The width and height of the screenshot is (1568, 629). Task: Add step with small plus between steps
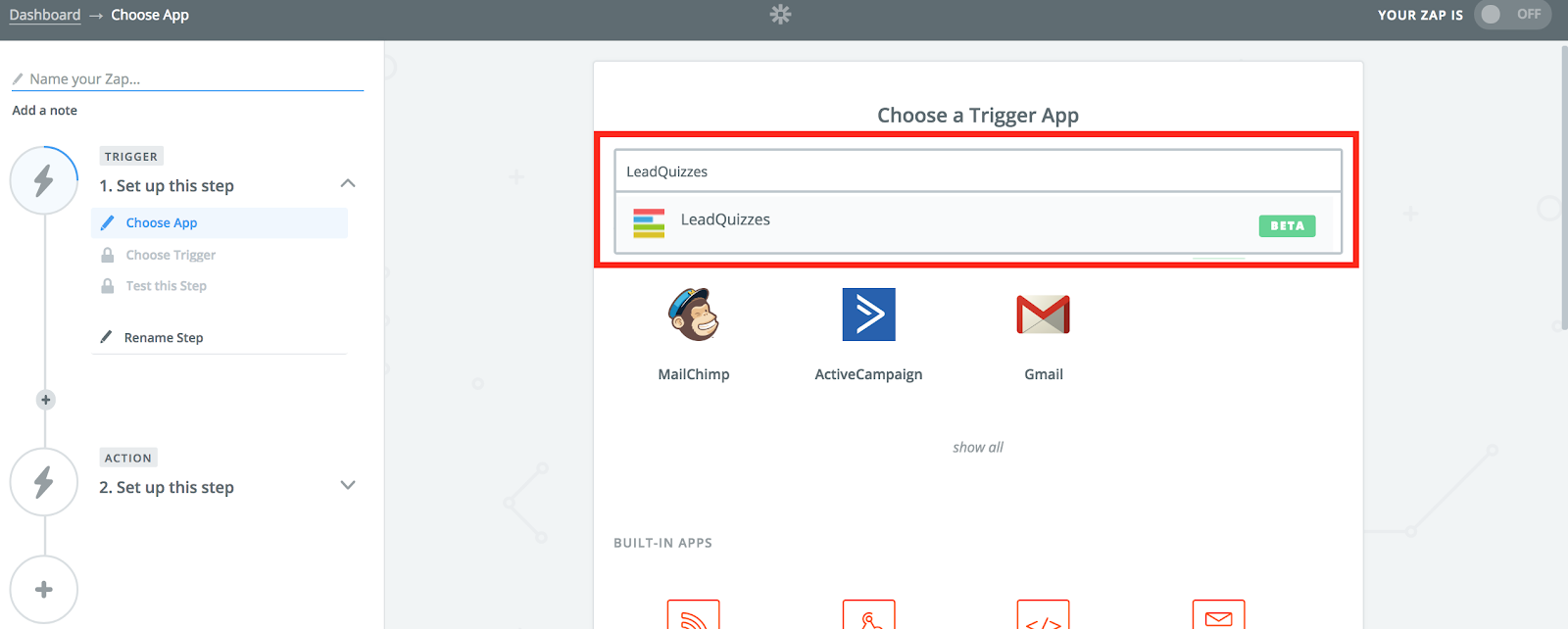pyautogui.click(x=45, y=400)
